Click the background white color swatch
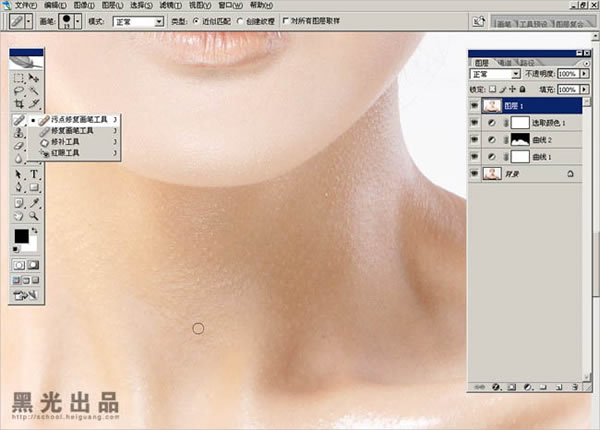This screenshot has height=430, width=600. (33, 246)
